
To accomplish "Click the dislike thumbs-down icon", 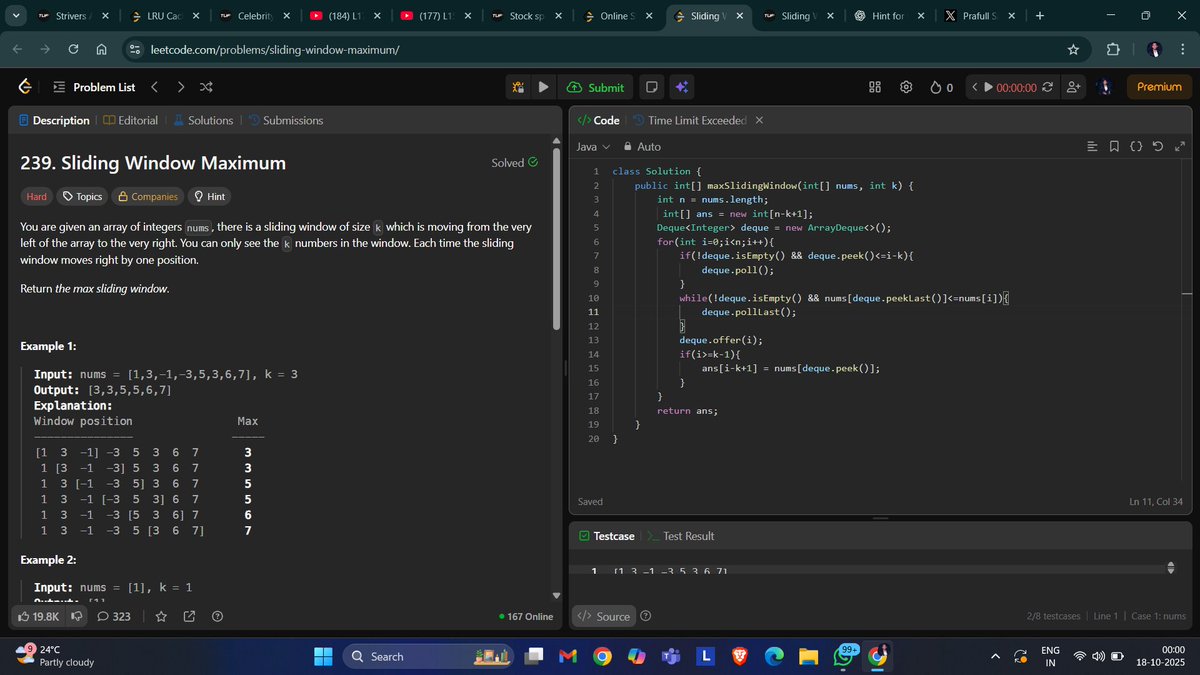I will click(76, 616).
